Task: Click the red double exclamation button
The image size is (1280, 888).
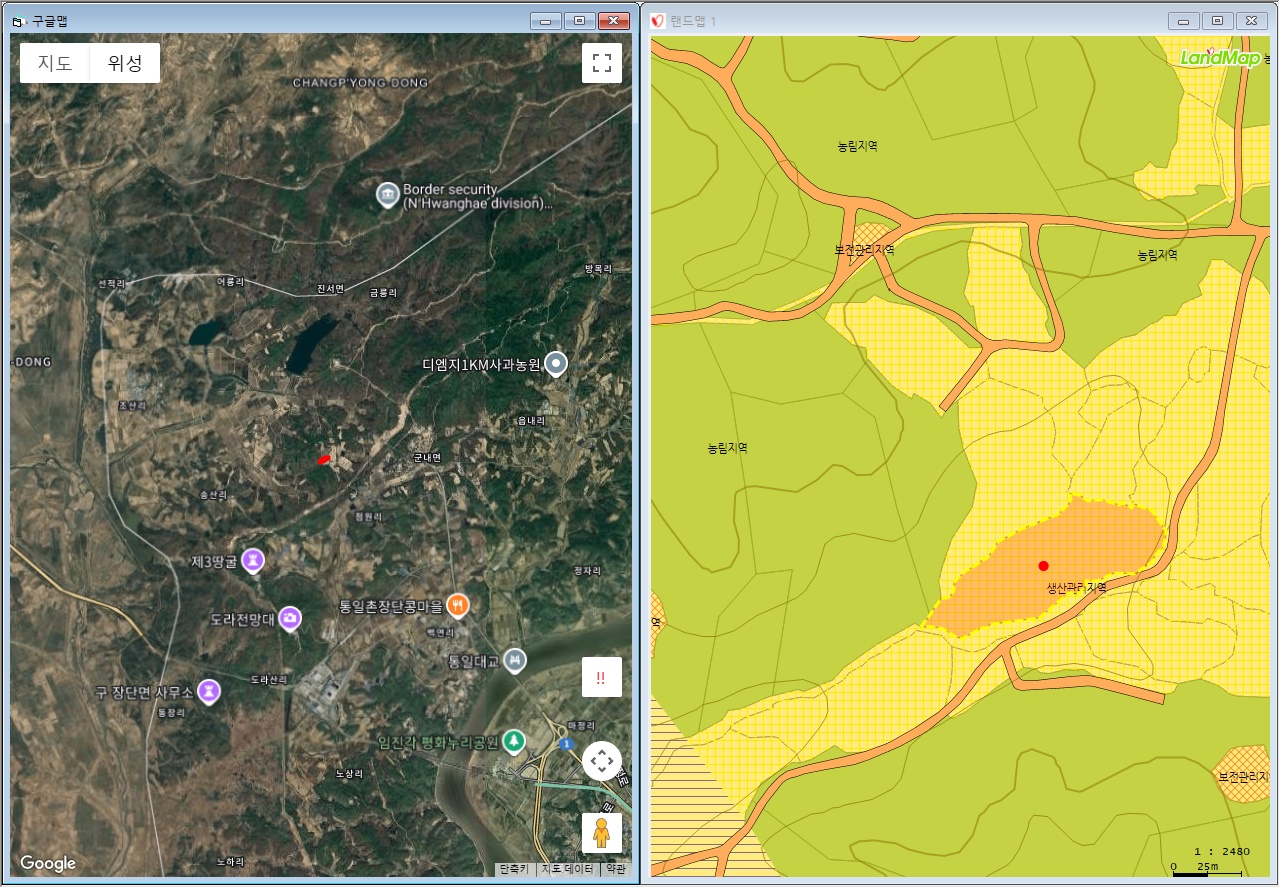Action: point(601,677)
